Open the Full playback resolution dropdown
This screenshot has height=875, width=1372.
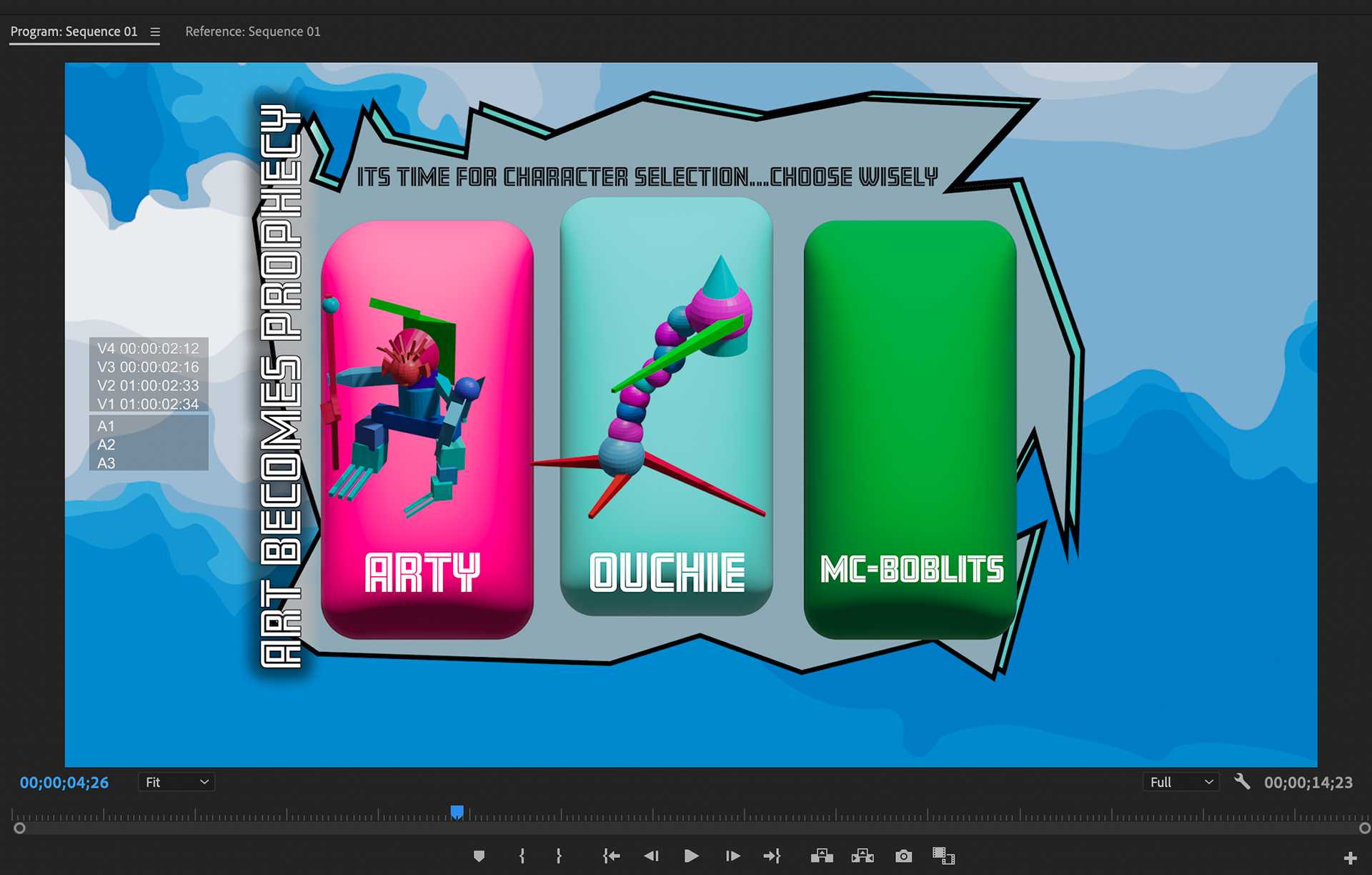(x=1181, y=782)
